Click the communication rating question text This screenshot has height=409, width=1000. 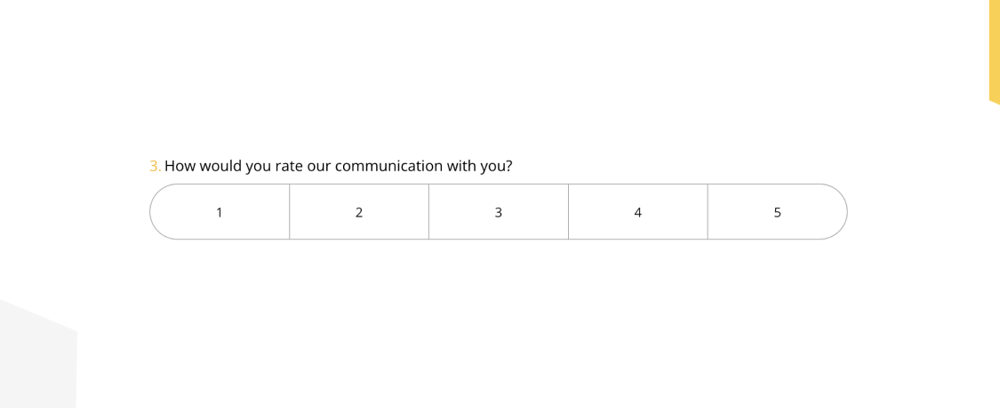[338, 166]
